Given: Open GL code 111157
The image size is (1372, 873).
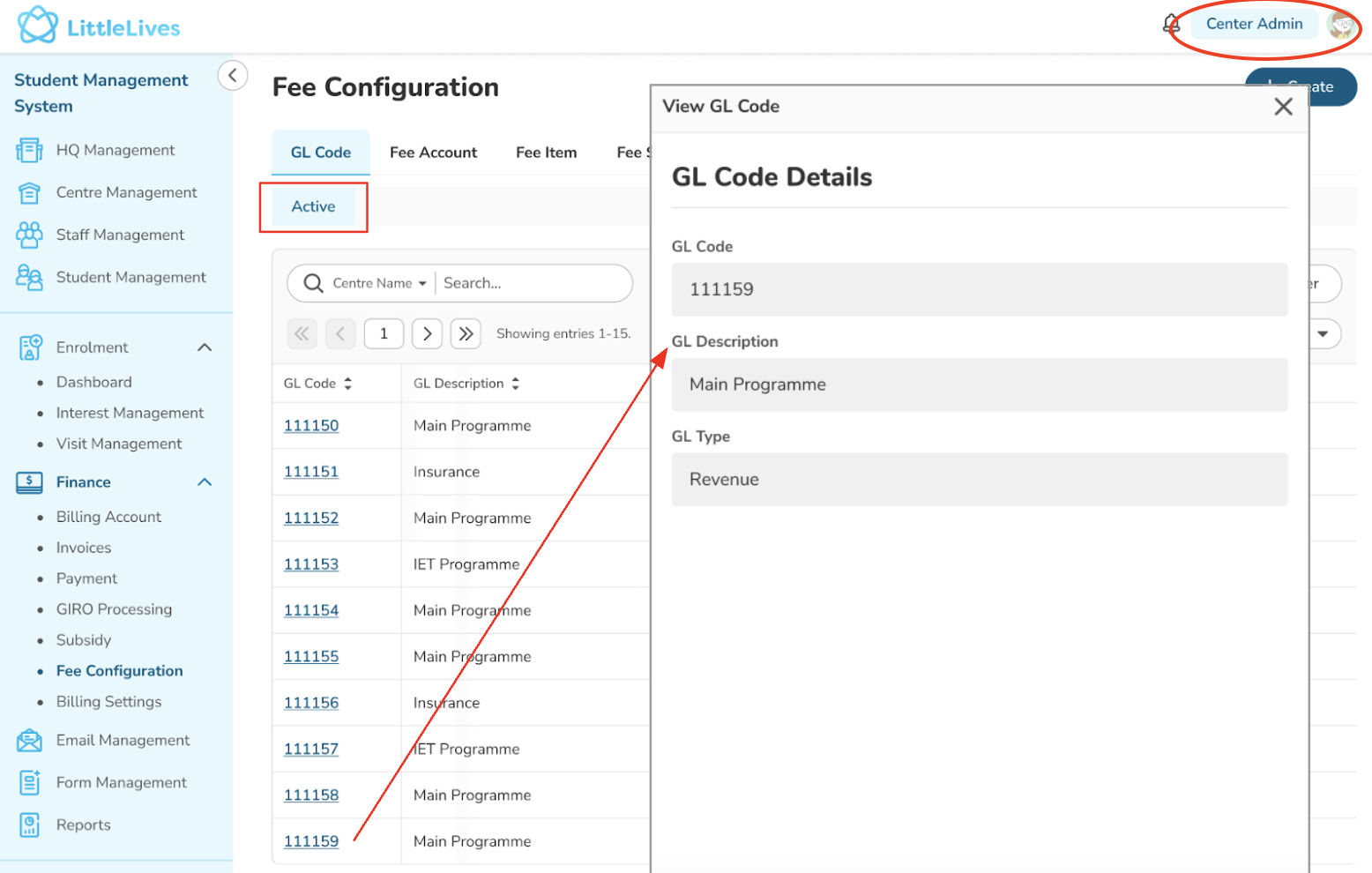Looking at the screenshot, I should (311, 750).
